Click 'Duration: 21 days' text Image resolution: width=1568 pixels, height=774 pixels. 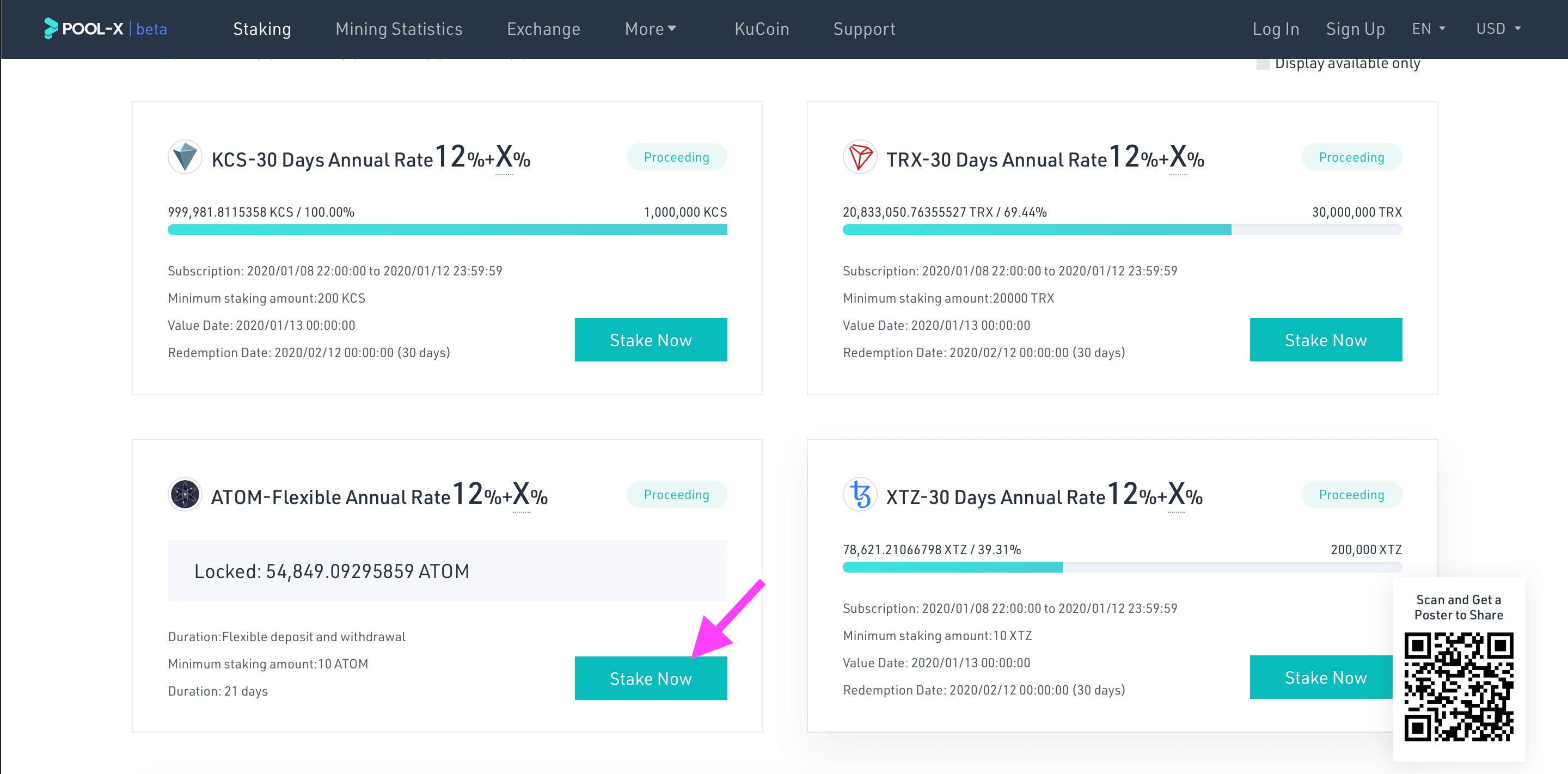click(218, 691)
